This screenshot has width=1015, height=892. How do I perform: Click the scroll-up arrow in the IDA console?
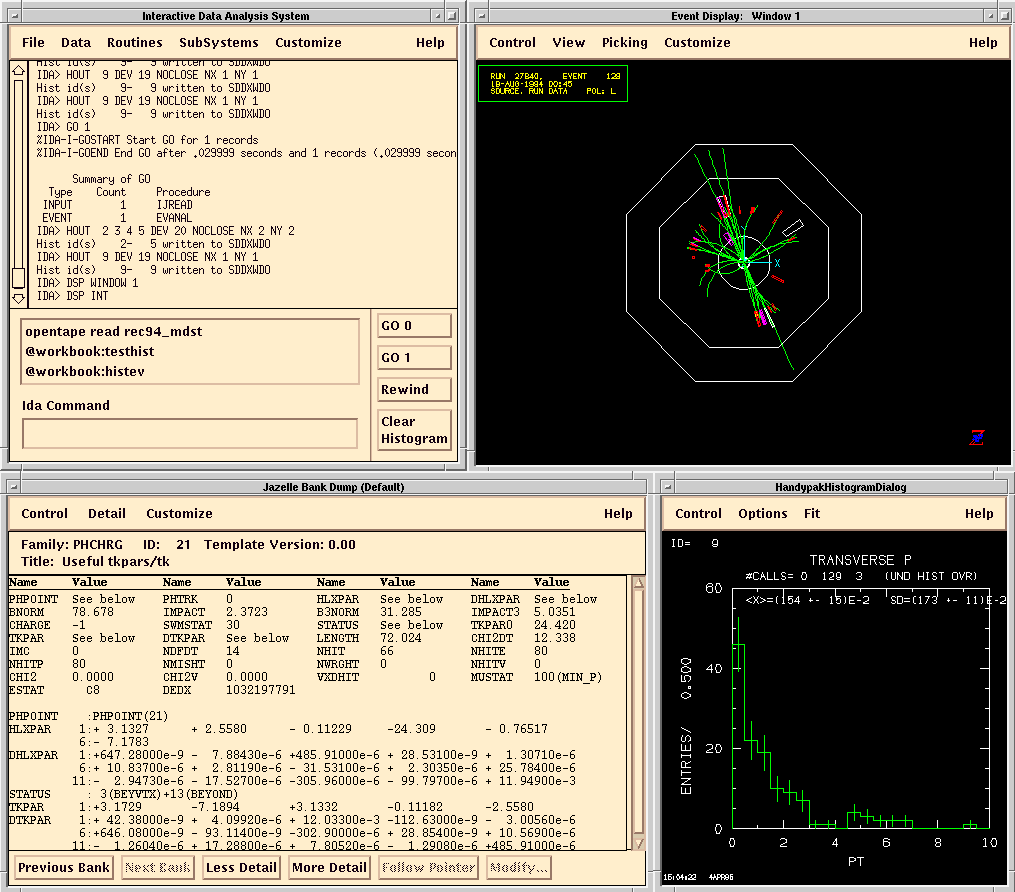coord(18,69)
